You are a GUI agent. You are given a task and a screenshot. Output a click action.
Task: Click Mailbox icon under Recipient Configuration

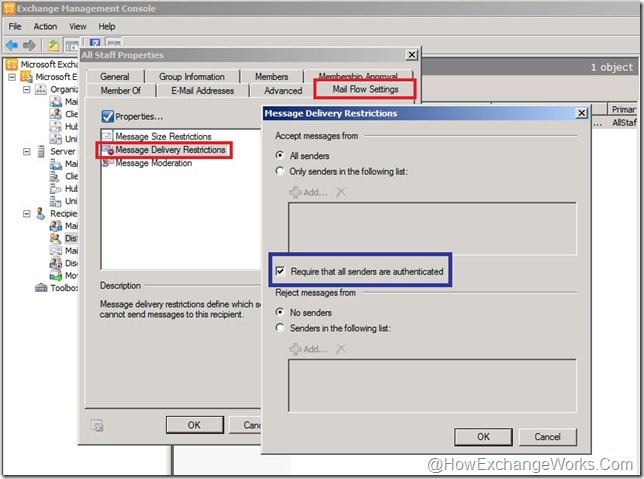(x=55, y=226)
